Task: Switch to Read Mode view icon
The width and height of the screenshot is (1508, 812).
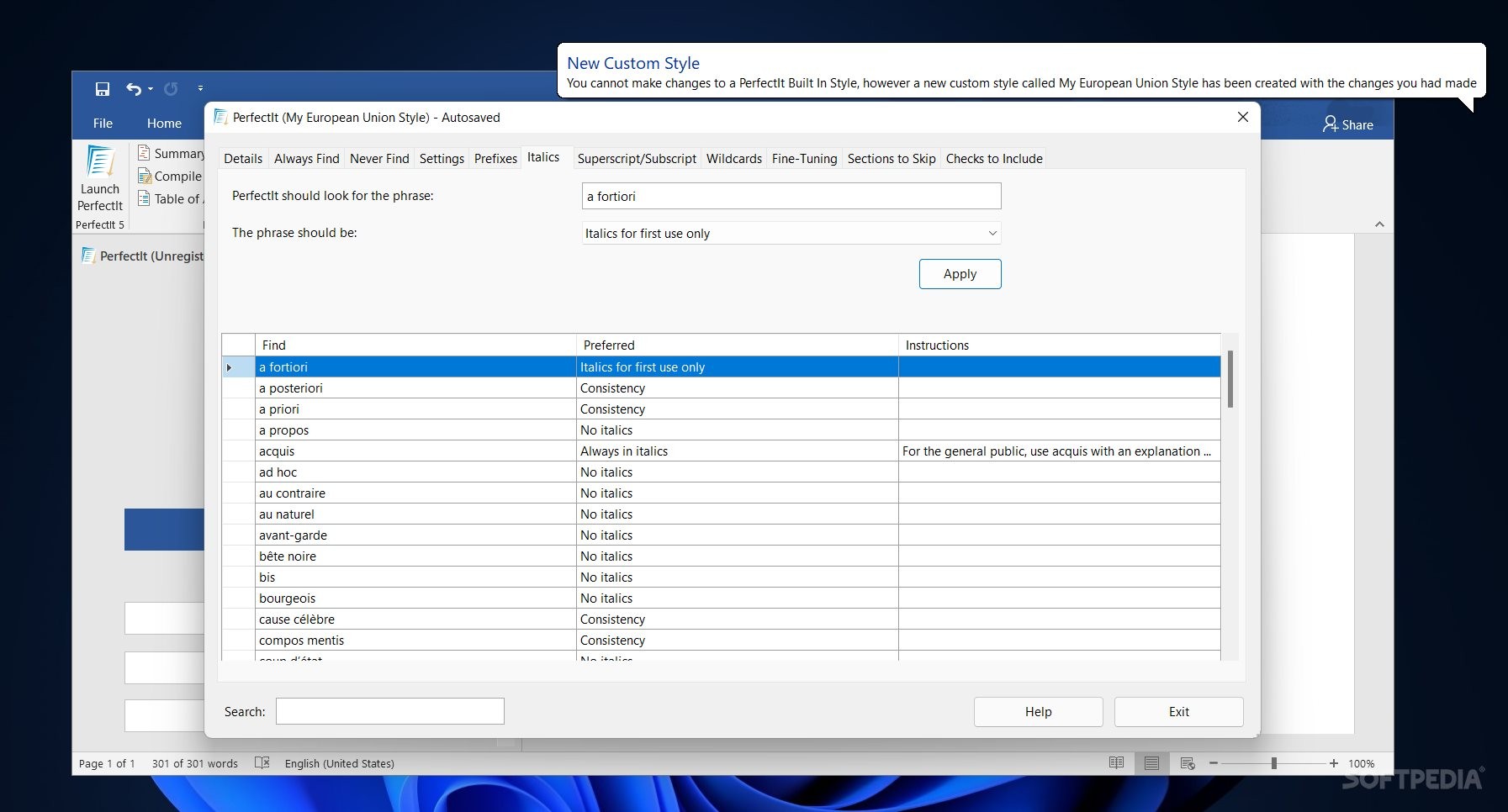Action: point(1116,762)
